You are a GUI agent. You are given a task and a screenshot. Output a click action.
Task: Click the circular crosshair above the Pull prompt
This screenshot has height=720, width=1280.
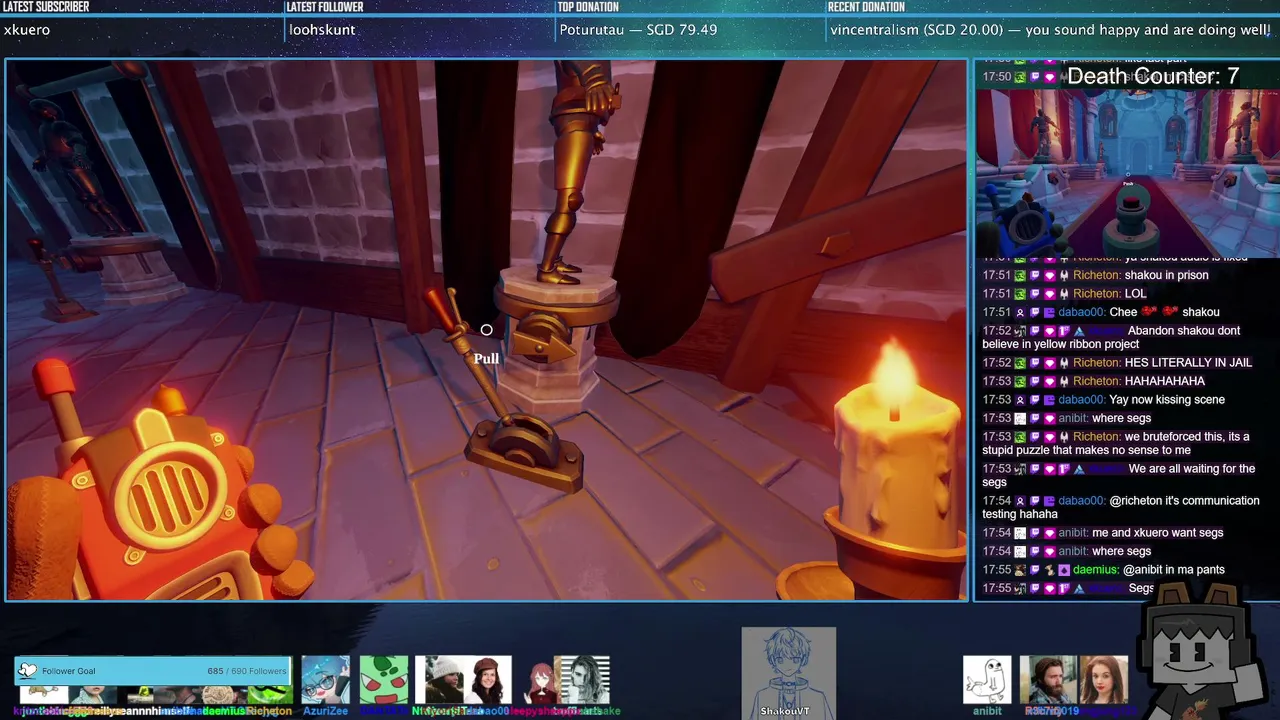coord(486,330)
